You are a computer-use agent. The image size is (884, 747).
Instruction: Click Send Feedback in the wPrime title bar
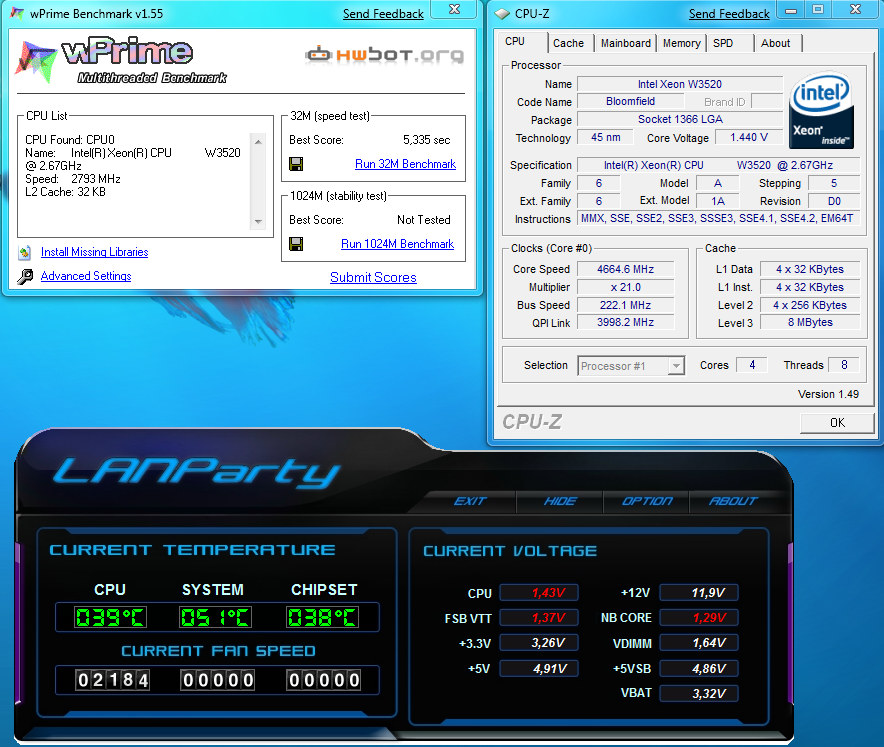[383, 14]
